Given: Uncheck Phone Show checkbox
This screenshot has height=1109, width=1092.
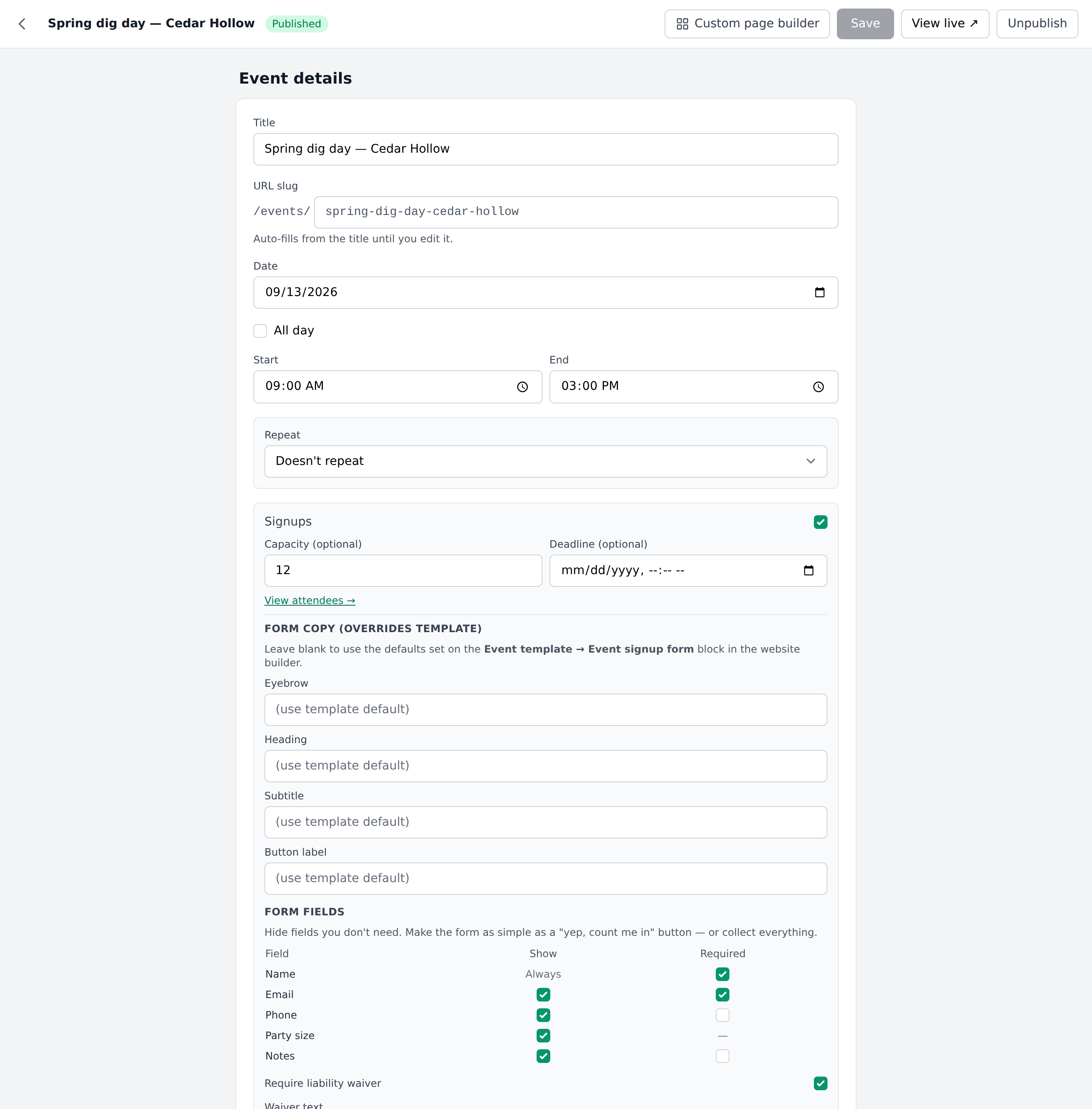Looking at the screenshot, I should click(x=543, y=1015).
